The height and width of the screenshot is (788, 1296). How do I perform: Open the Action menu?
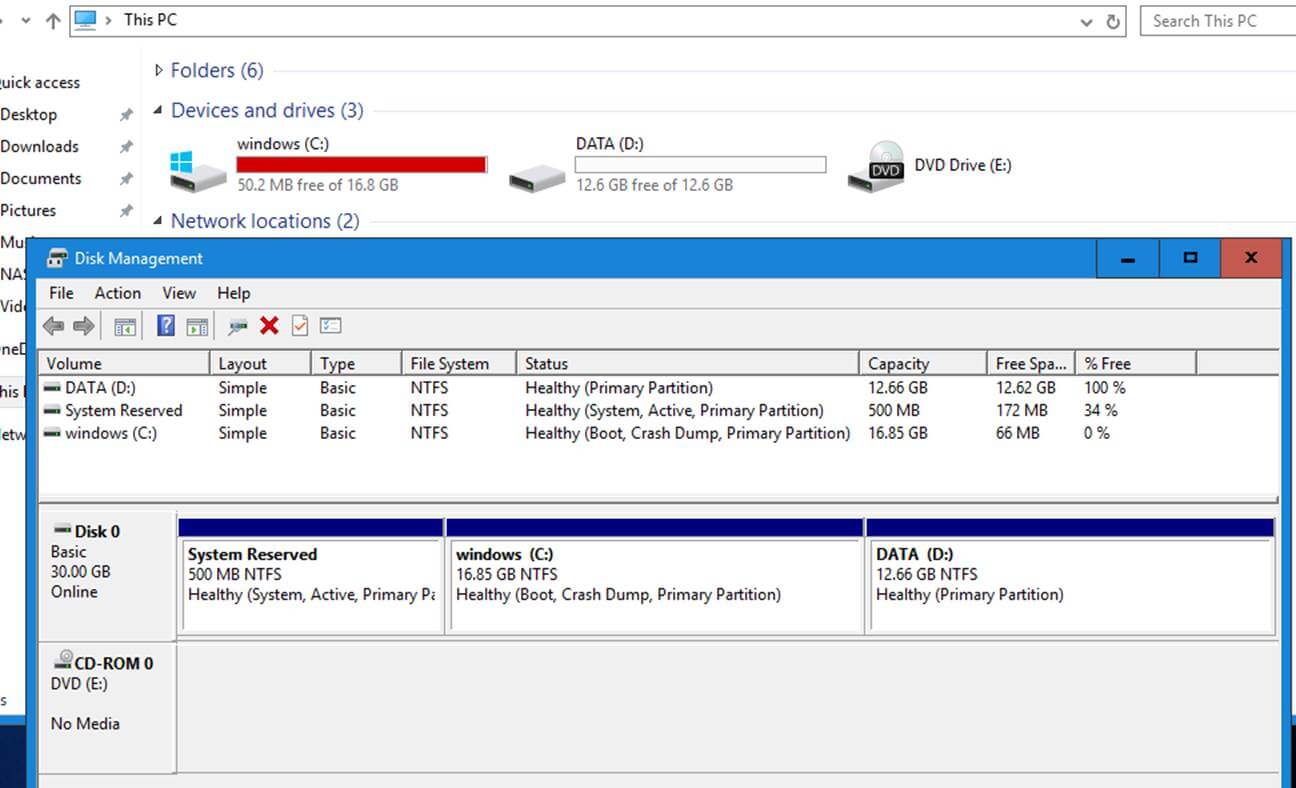(x=117, y=293)
